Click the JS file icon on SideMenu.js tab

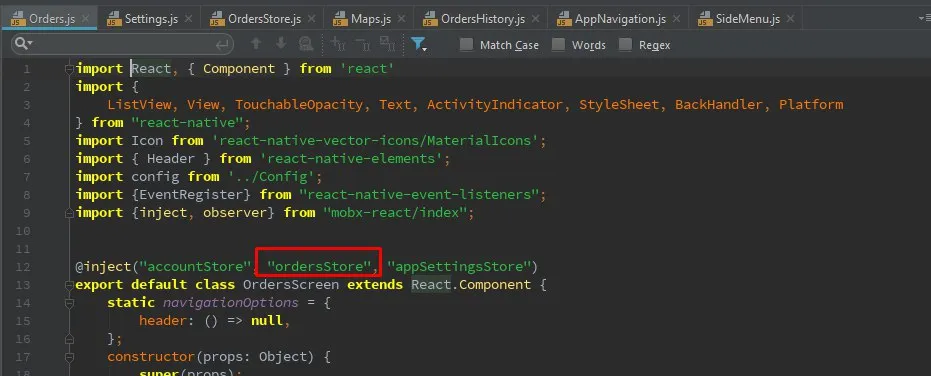click(705, 19)
